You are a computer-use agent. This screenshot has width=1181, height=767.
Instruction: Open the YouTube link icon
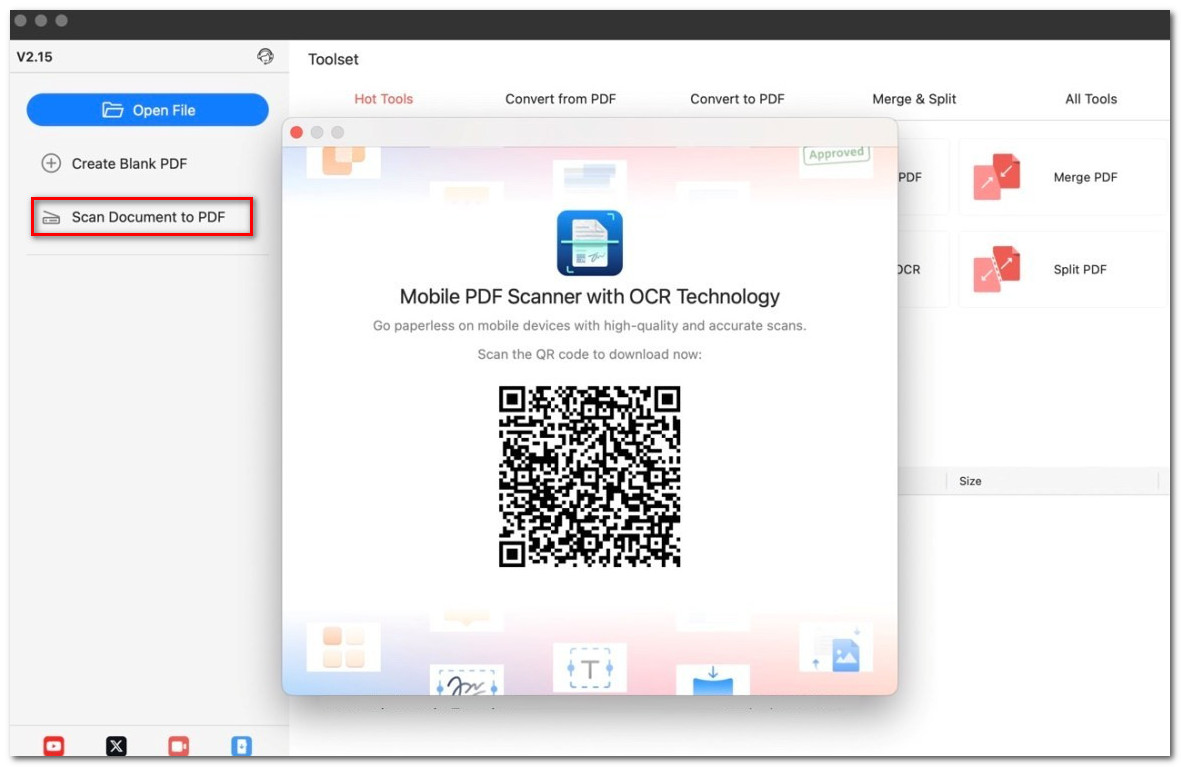(x=54, y=746)
